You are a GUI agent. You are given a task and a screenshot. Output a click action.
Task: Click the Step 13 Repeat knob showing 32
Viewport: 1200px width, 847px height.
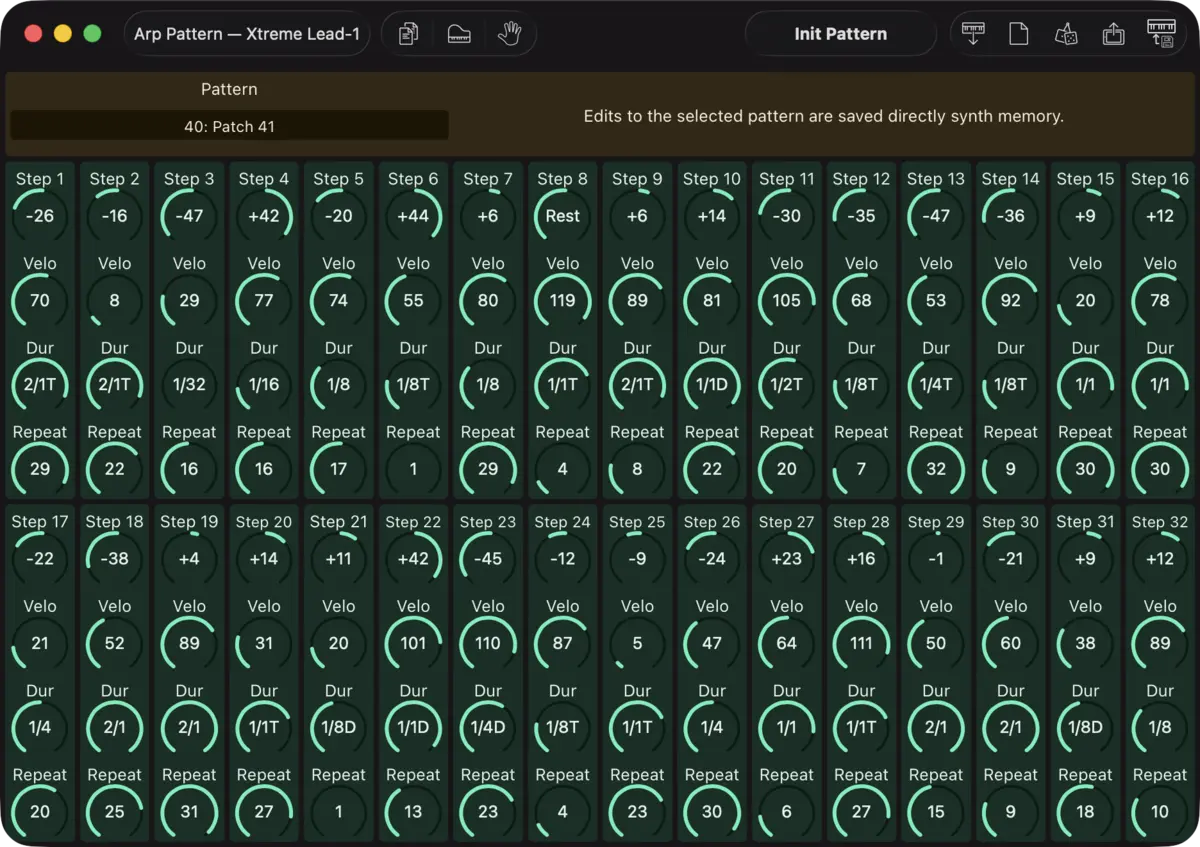point(936,469)
